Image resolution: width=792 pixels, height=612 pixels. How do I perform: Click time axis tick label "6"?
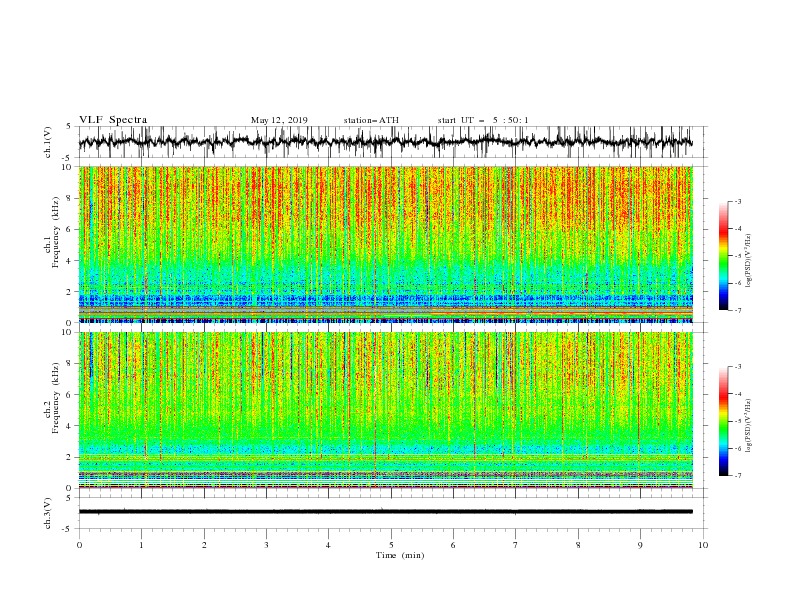[x=453, y=545]
